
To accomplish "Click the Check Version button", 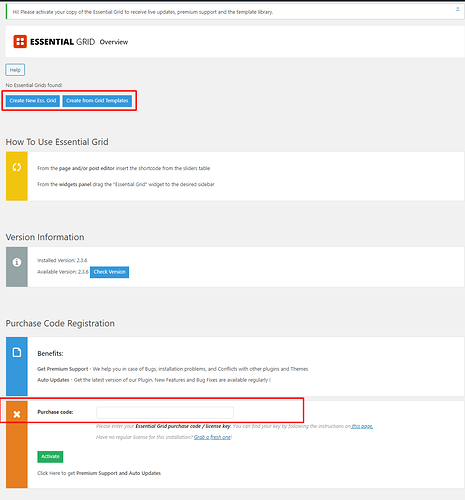I will tap(109, 272).
